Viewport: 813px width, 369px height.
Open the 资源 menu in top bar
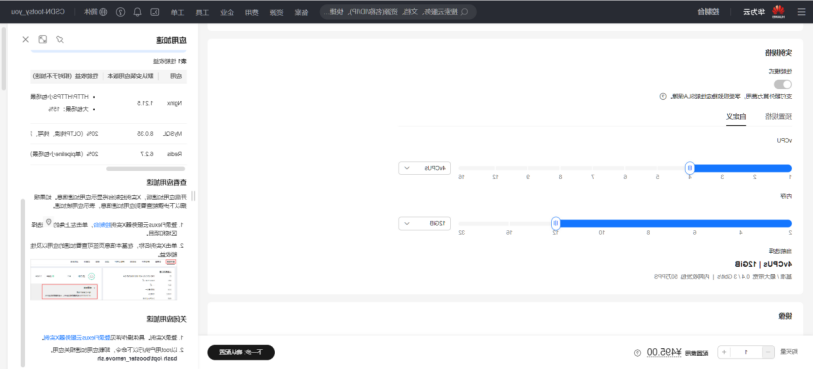click(x=275, y=12)
